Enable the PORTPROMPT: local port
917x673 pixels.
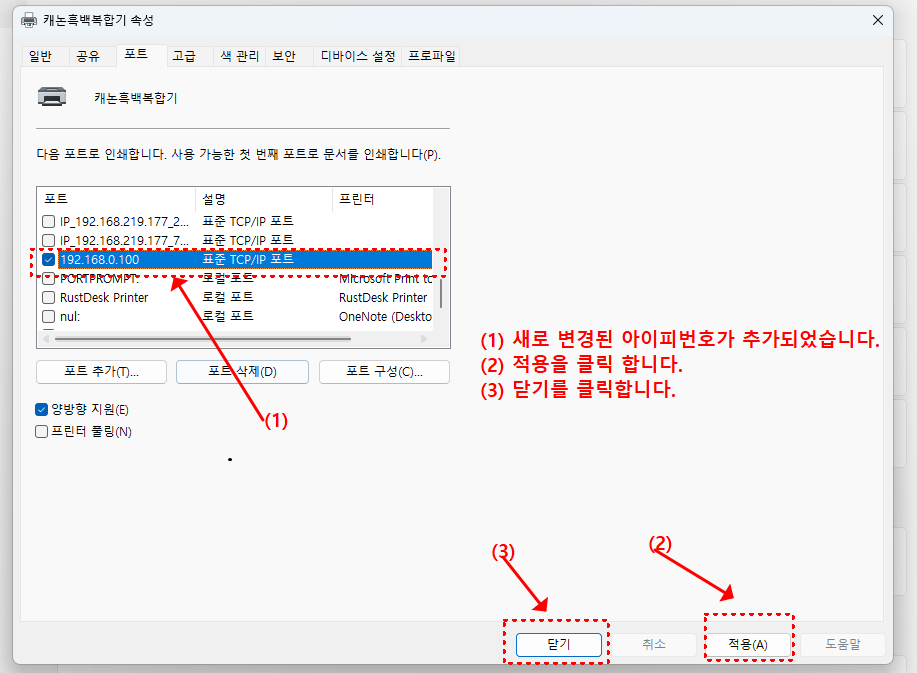point(47,279)
